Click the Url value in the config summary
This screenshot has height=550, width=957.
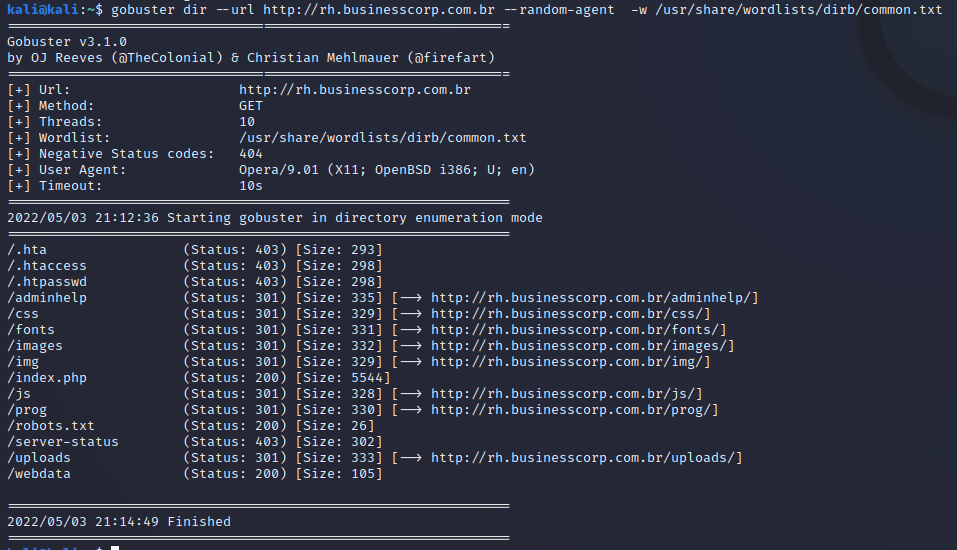coord(355,90)
